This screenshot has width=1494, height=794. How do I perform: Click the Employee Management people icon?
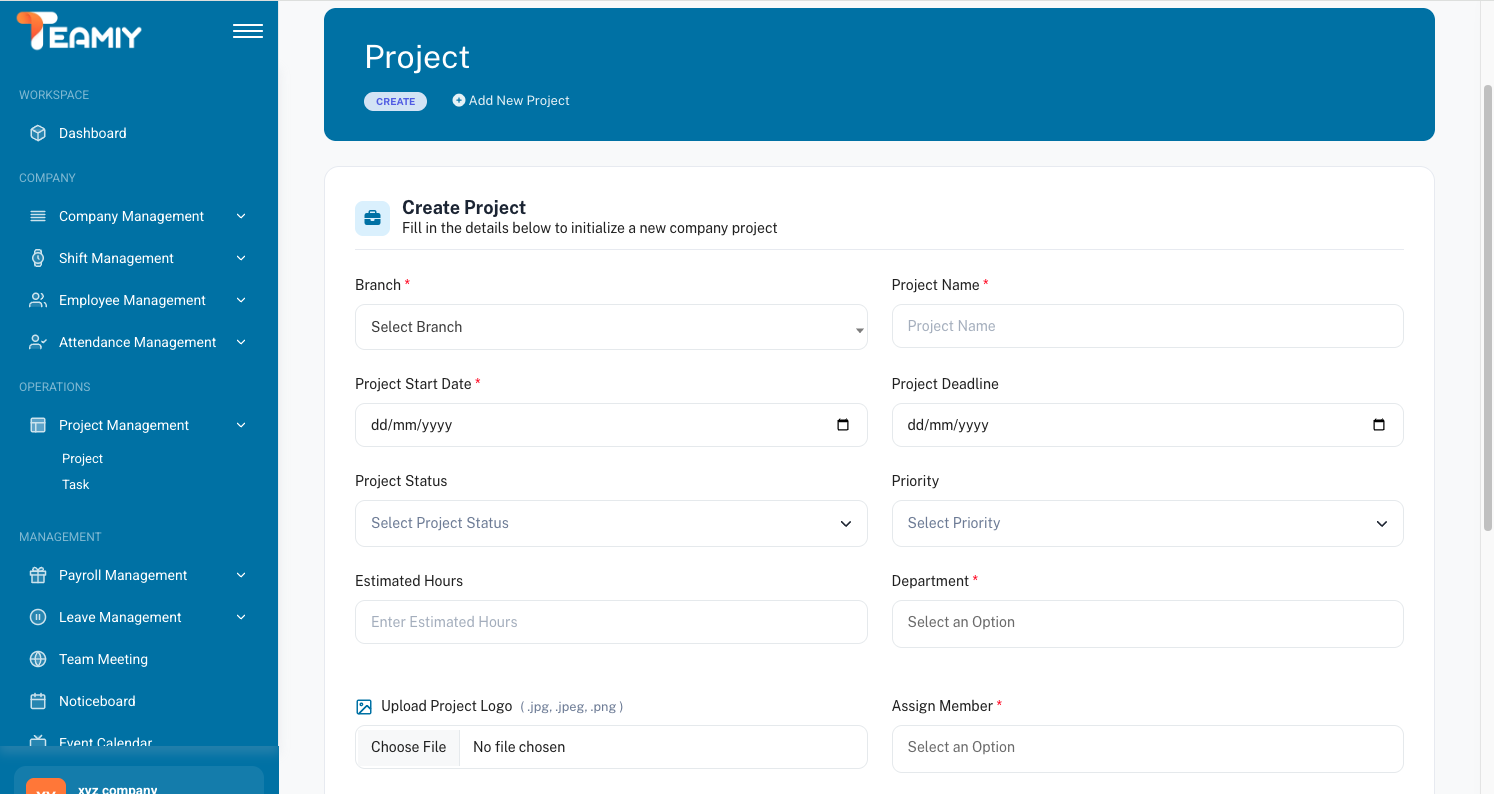point(38,300)
